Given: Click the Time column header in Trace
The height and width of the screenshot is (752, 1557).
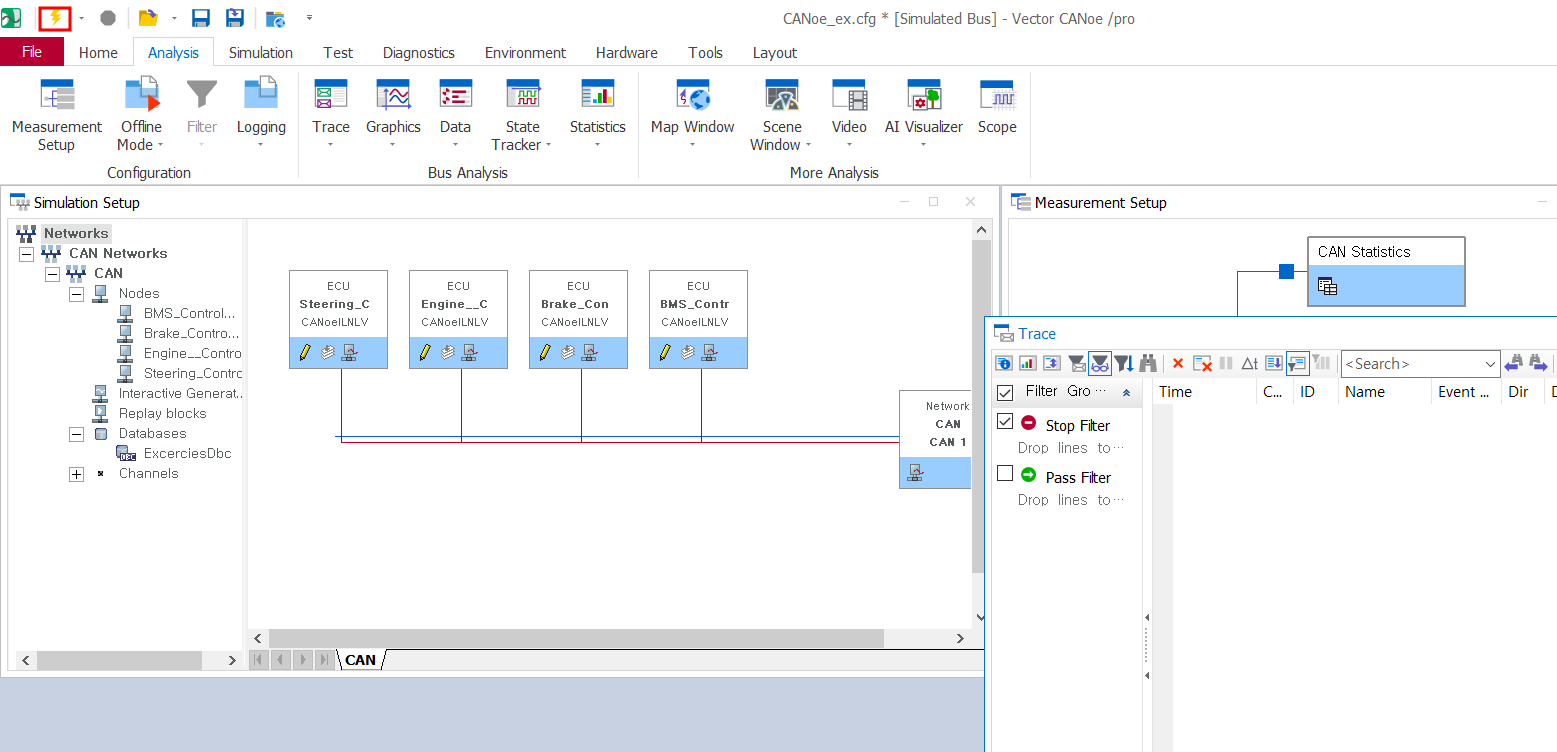Looking at the screenshot, I should coord(1204,392).
